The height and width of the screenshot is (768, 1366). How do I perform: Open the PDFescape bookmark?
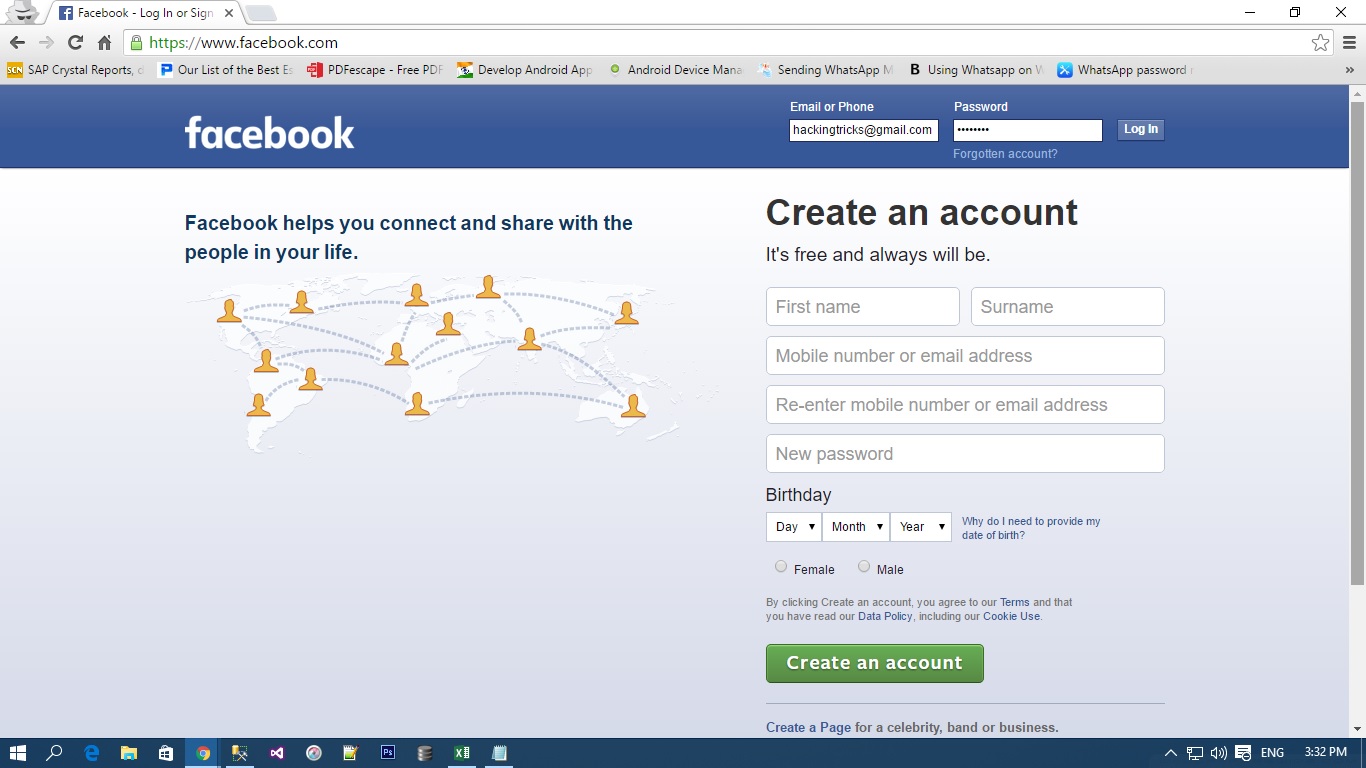375,70
